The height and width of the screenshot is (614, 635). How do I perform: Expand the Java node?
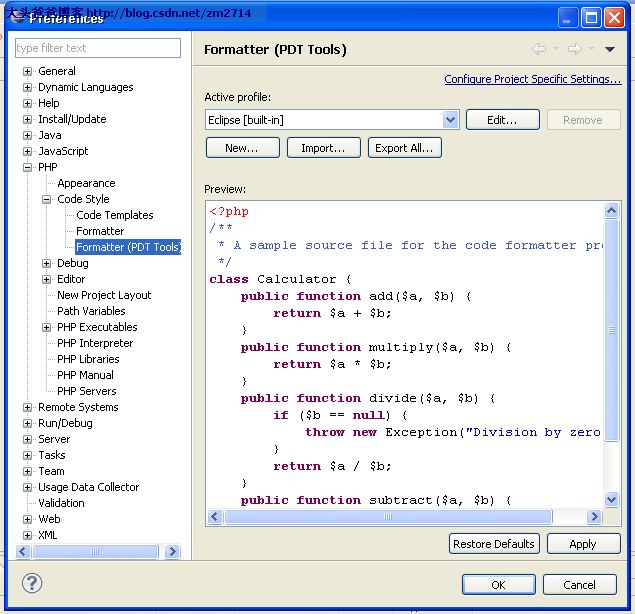27,135
